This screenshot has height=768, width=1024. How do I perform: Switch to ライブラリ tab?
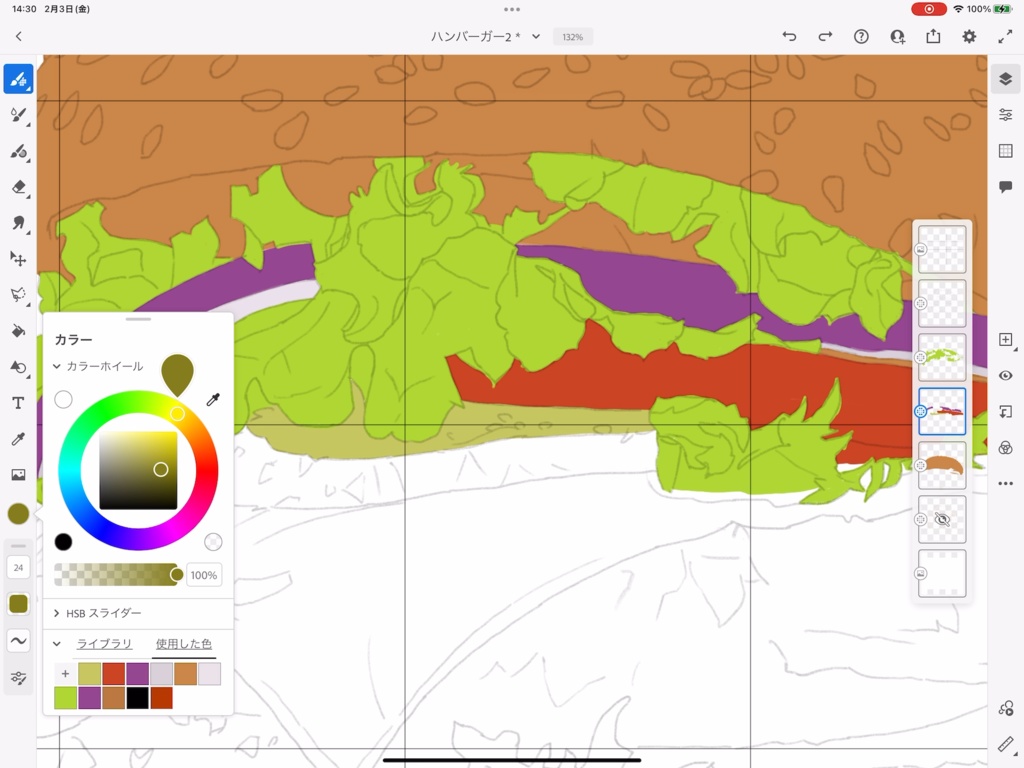coord(104,644)
